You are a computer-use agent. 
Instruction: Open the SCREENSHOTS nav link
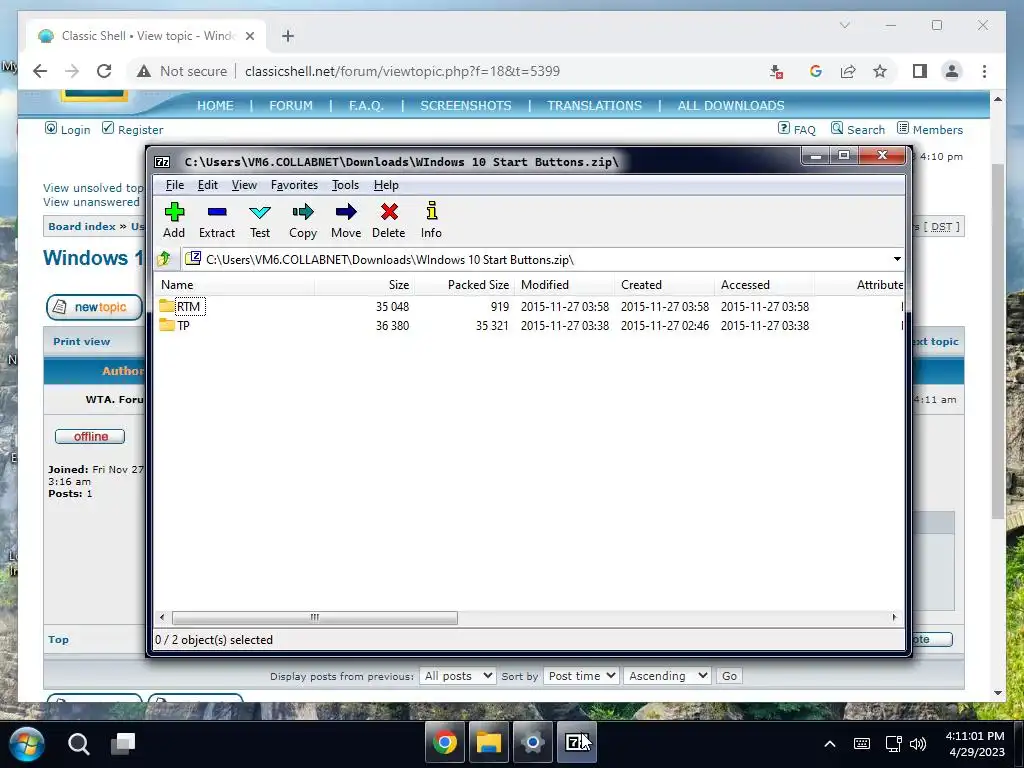(466, 106)
